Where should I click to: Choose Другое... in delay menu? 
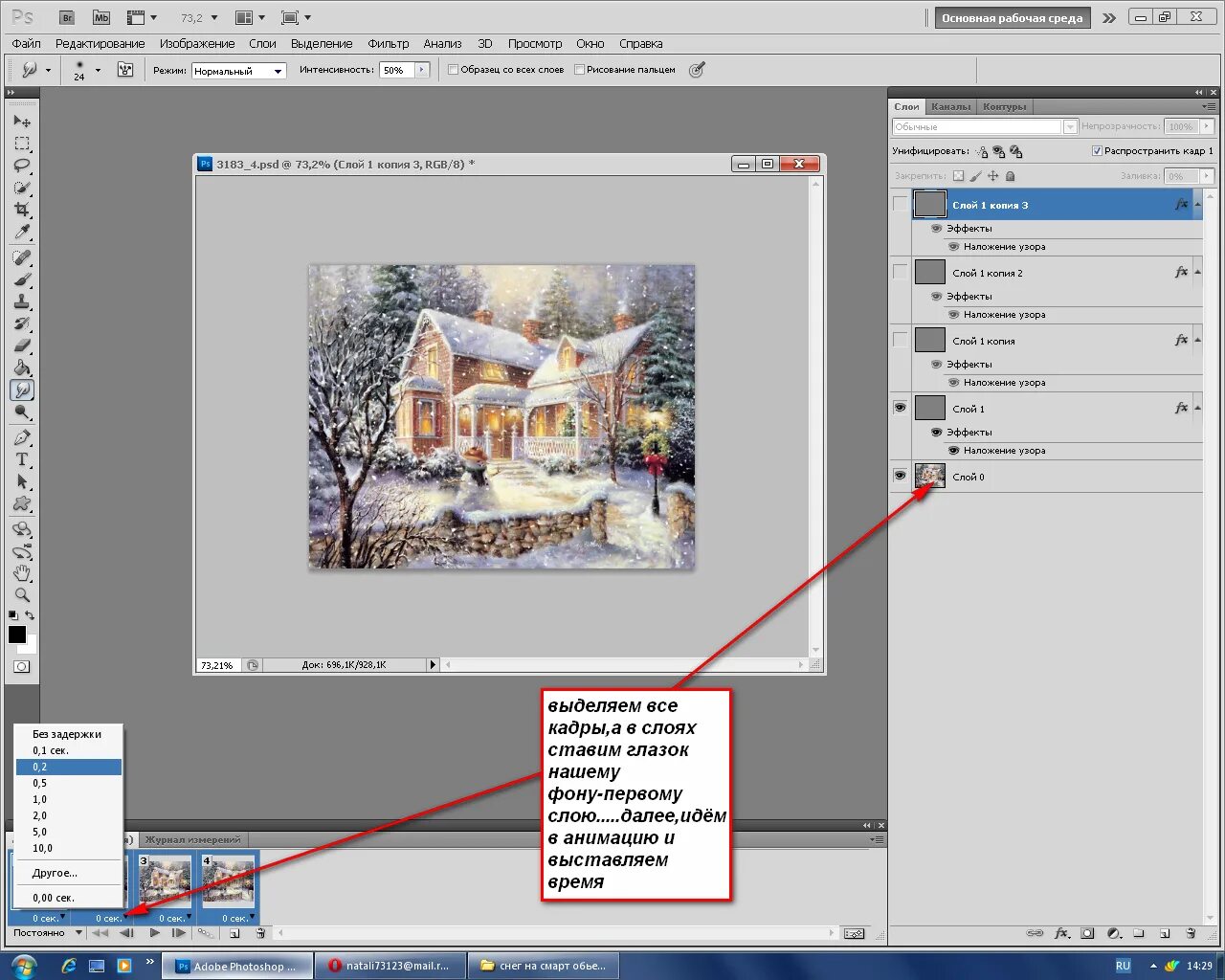[x=69, y=873]
